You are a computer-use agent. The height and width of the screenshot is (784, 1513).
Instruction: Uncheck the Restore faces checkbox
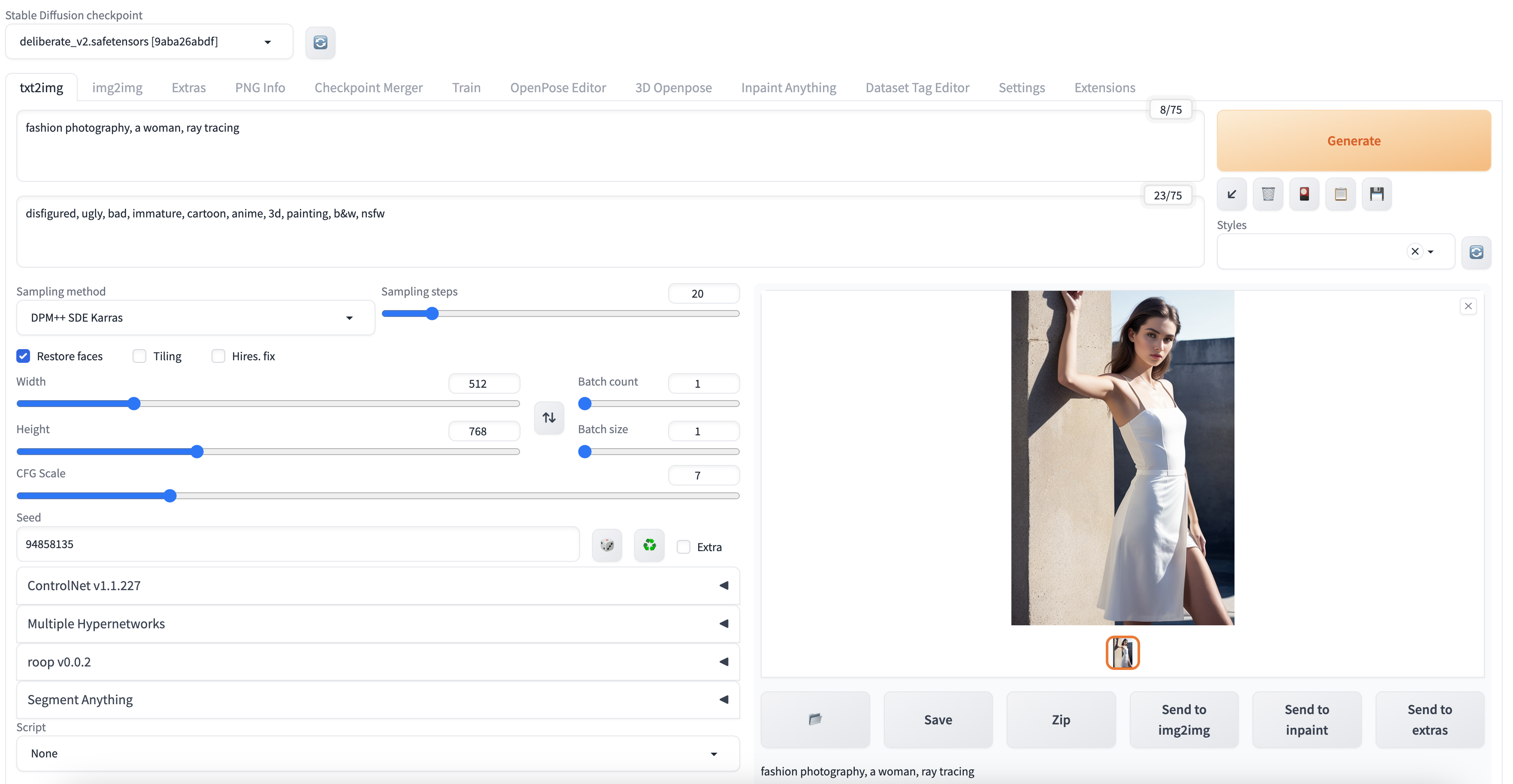click(x=24, y=356)
